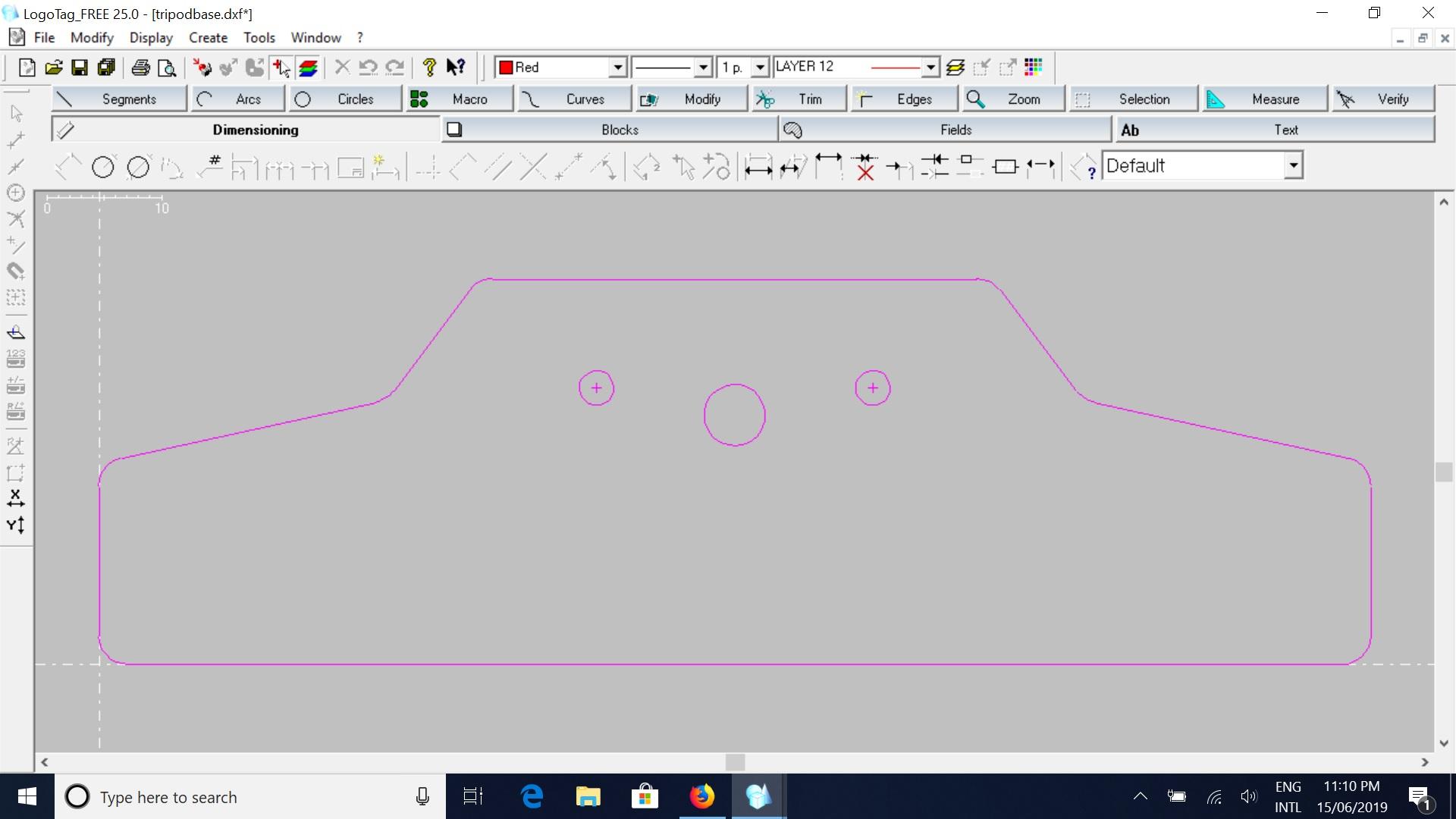Save the drawing using the floppy disk icon
1456x819 pixels.
pos(80,67)
